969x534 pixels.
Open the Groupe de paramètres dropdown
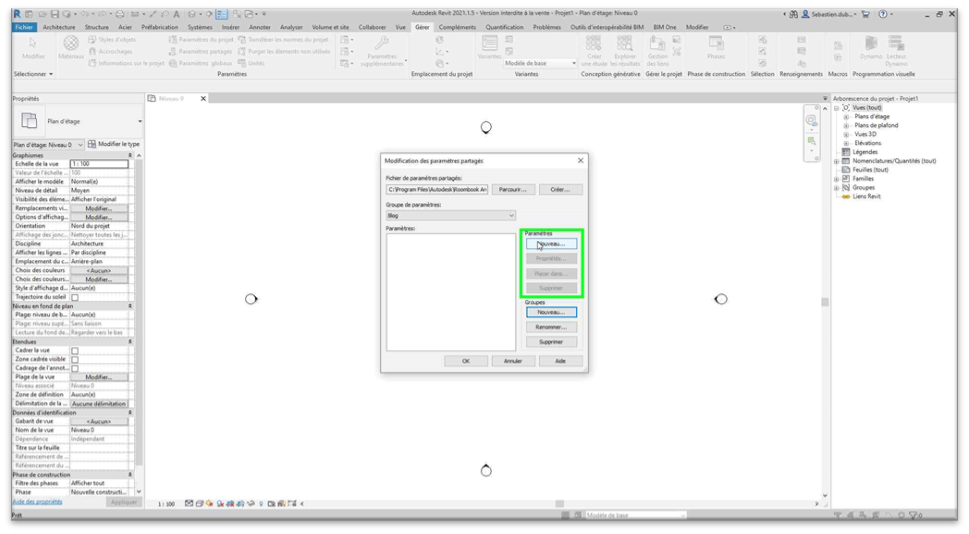coord(450,215)
